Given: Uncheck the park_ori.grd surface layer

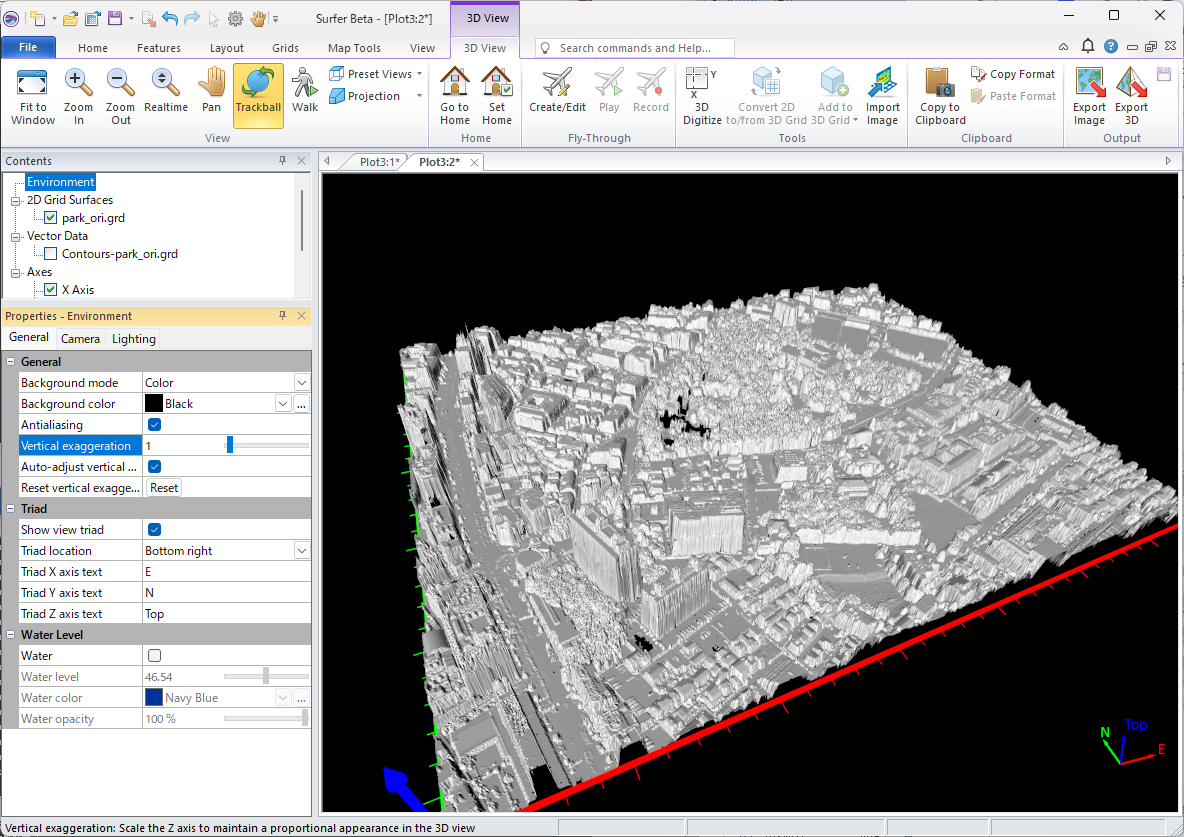Looking at the screenshot, I should click(51, 218).
